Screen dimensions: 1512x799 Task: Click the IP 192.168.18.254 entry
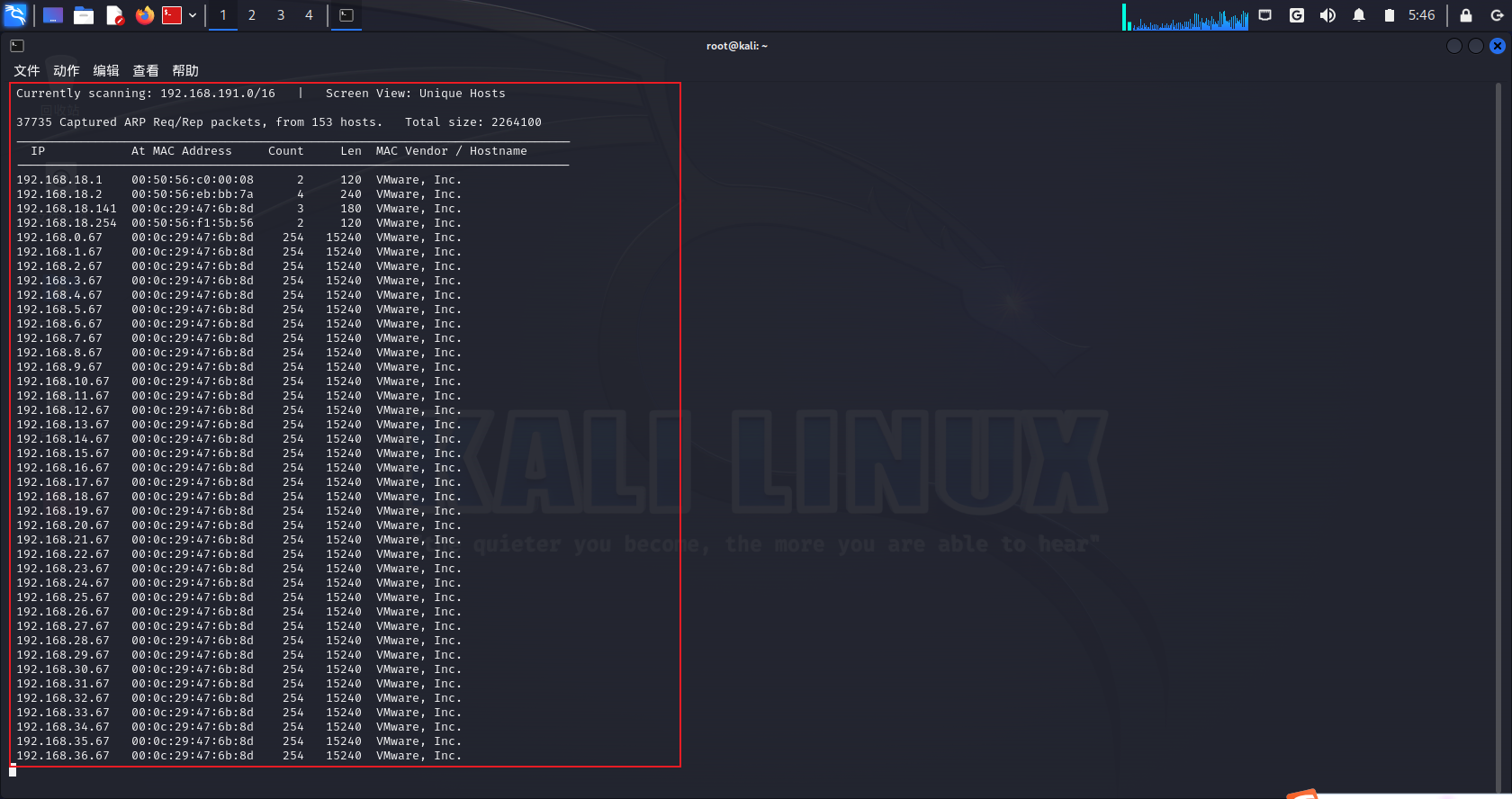(67, 223)
